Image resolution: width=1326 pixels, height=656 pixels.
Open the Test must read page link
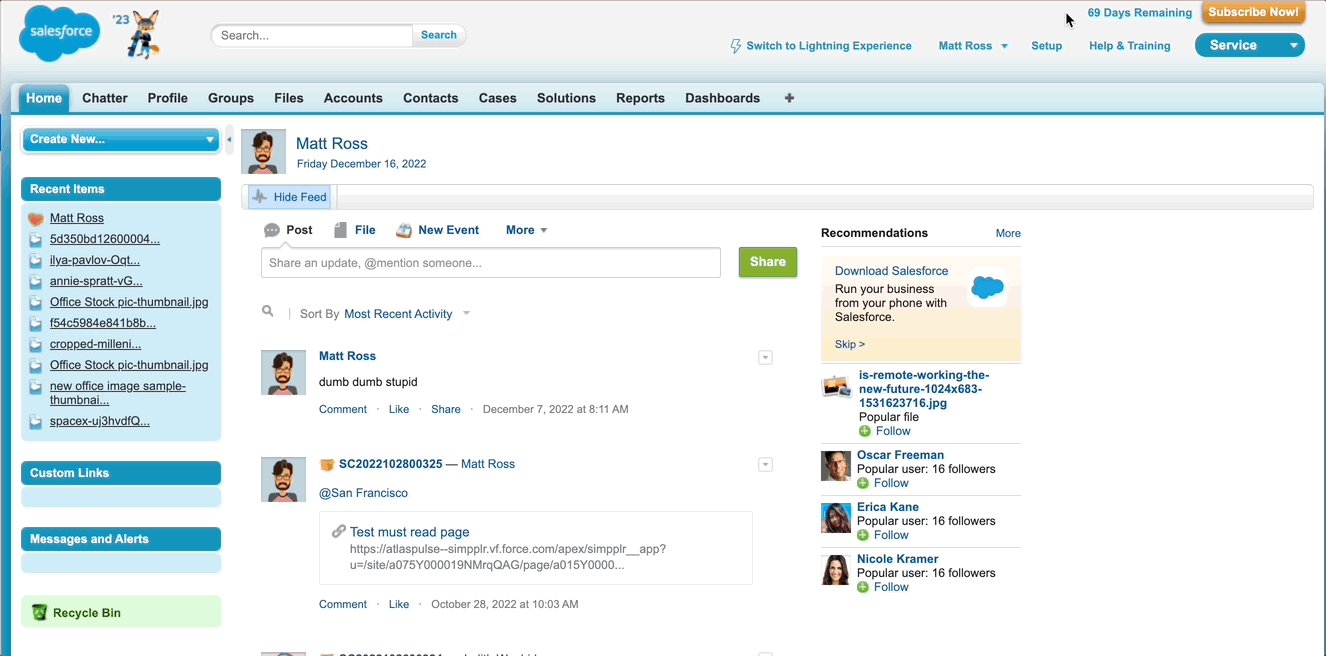pyautogui.click(x=409, y=532)
